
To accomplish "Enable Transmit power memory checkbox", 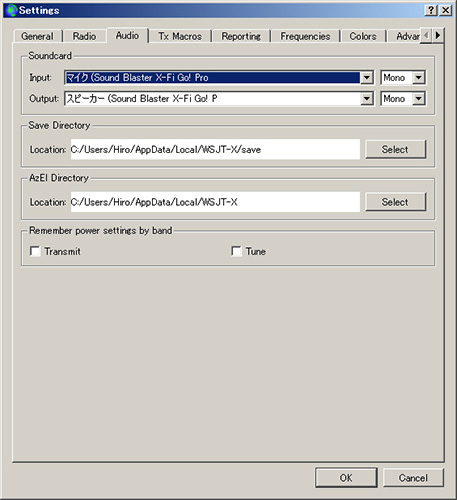I will [x=35, y=251].
